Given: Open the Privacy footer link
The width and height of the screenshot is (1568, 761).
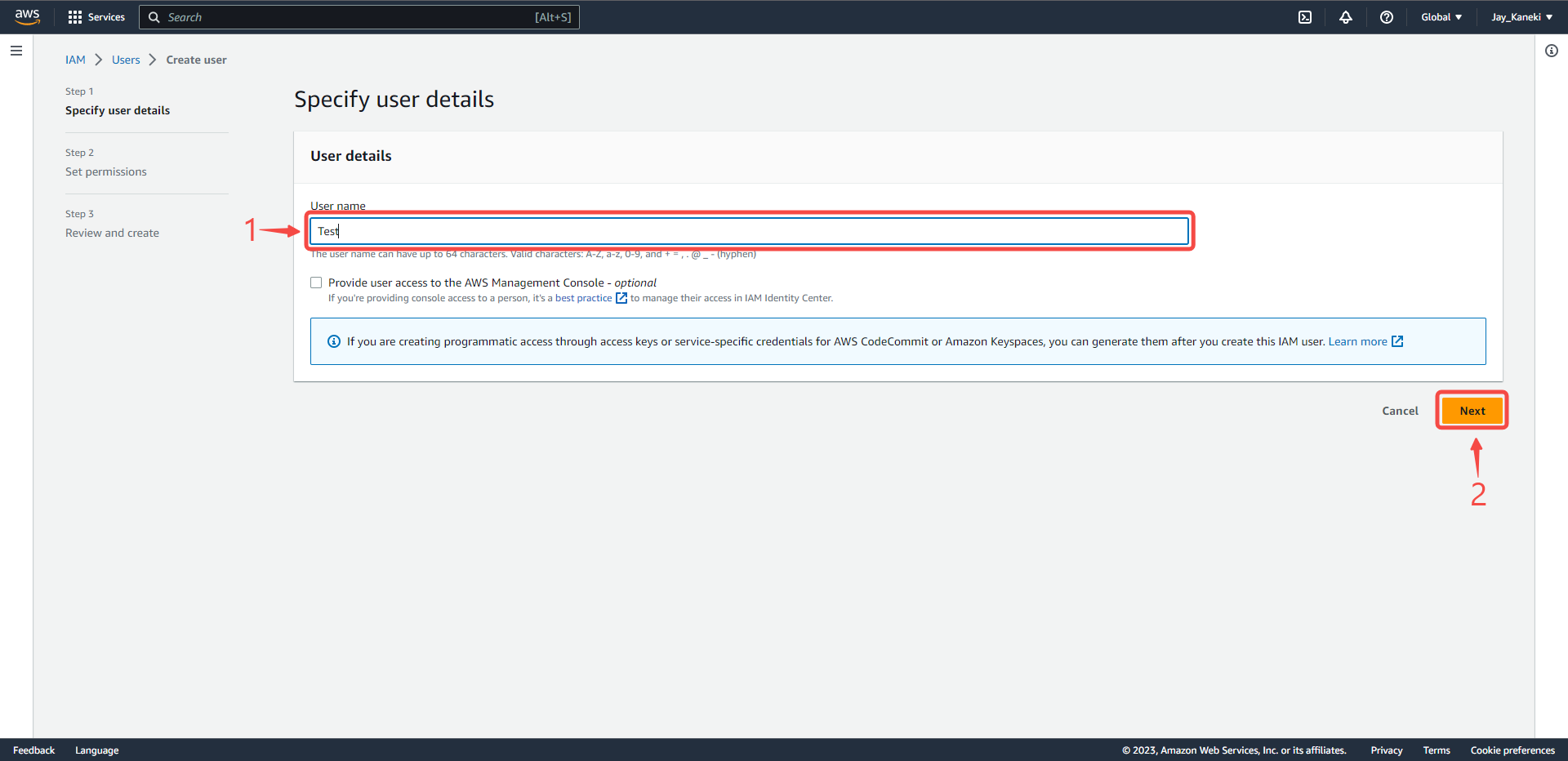Looking at the screenshot, I should (1386, 750).
